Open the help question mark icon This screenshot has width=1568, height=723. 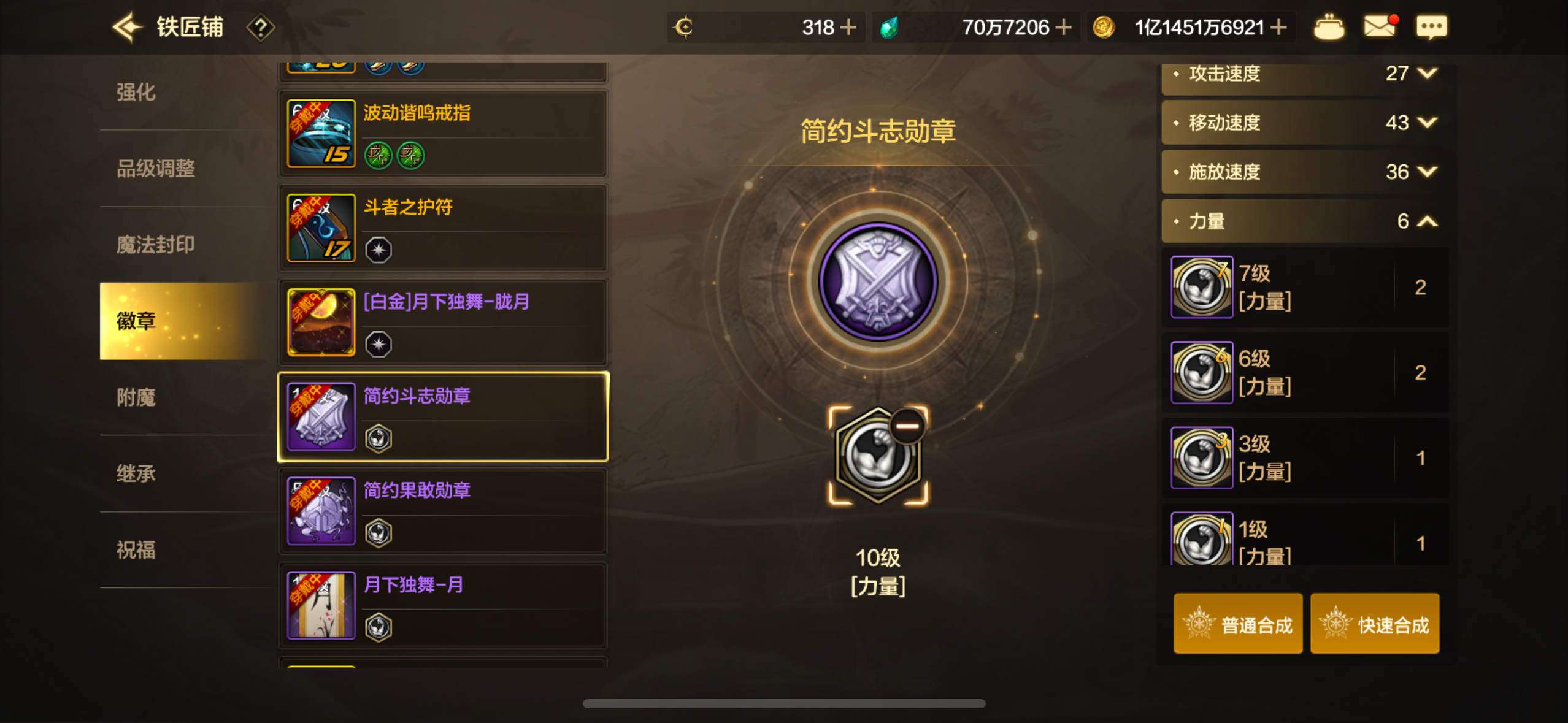coord(260,28)
